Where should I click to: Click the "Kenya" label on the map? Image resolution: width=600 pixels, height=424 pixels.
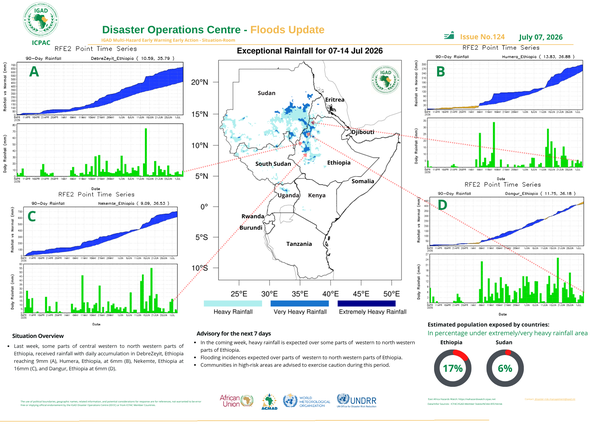pos(316,195)
